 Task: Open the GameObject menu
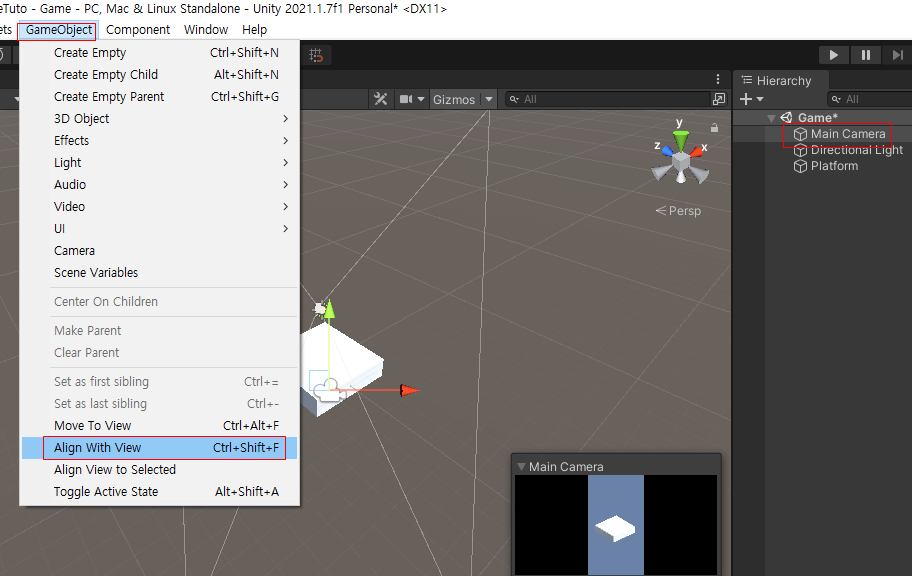coord(58,30)
